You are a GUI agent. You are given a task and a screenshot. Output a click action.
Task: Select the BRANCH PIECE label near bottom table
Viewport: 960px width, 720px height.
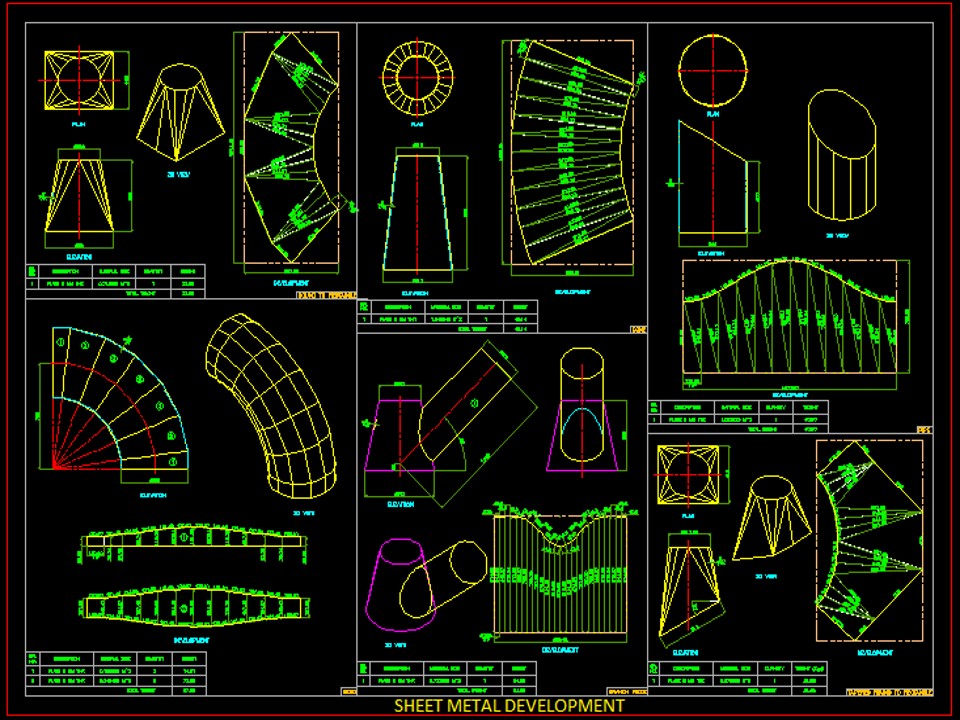point(628,690)
